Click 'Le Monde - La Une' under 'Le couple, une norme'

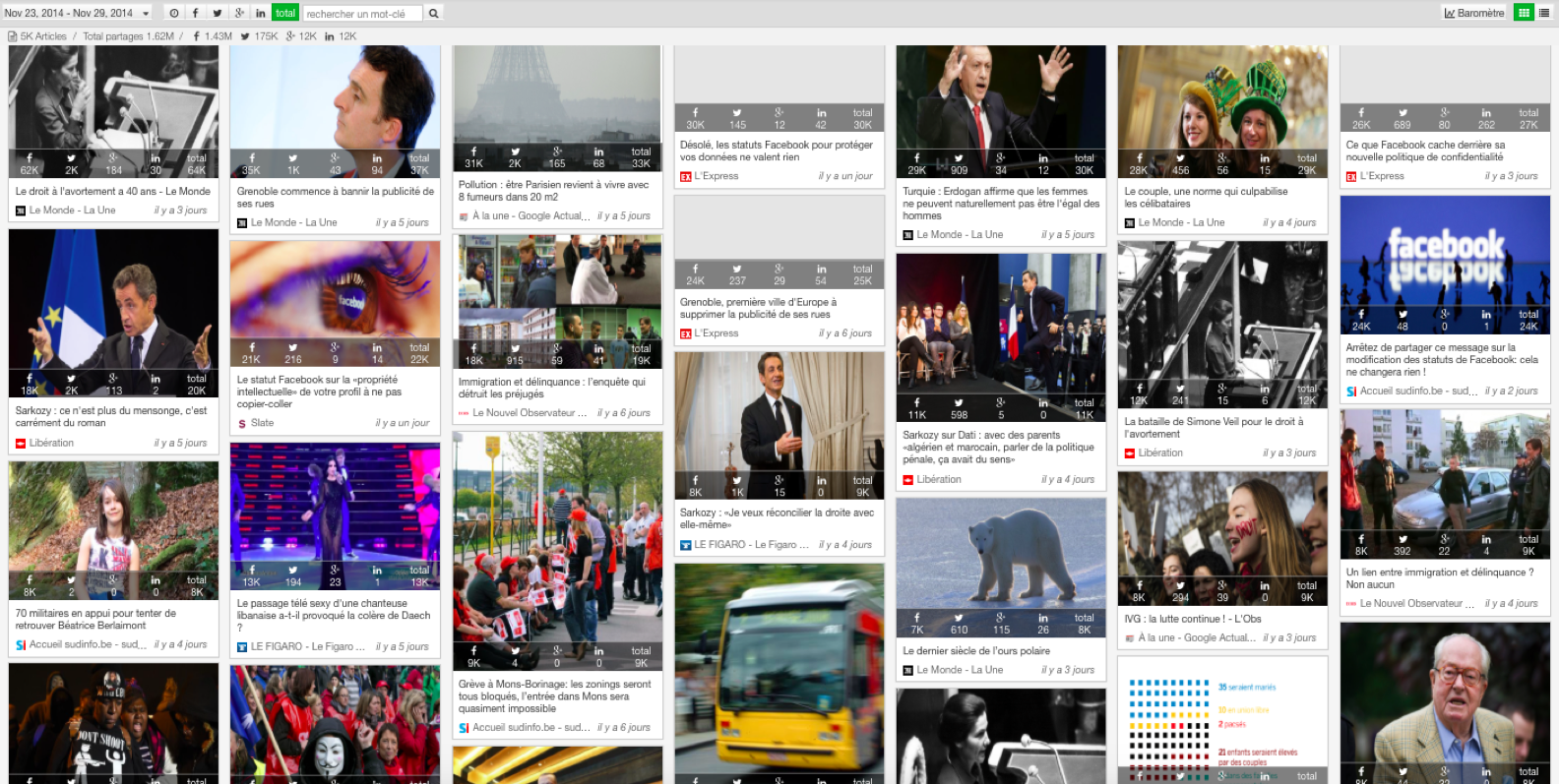(x=1181, y=223)
